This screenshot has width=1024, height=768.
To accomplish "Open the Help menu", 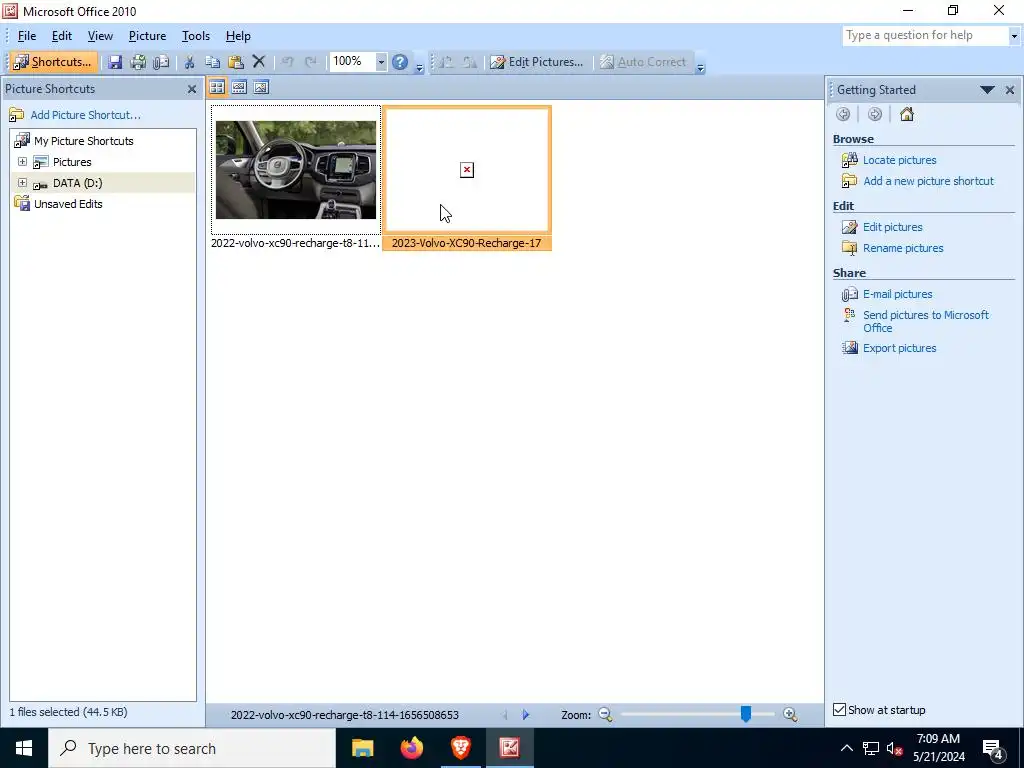I will tap(238, 36).
